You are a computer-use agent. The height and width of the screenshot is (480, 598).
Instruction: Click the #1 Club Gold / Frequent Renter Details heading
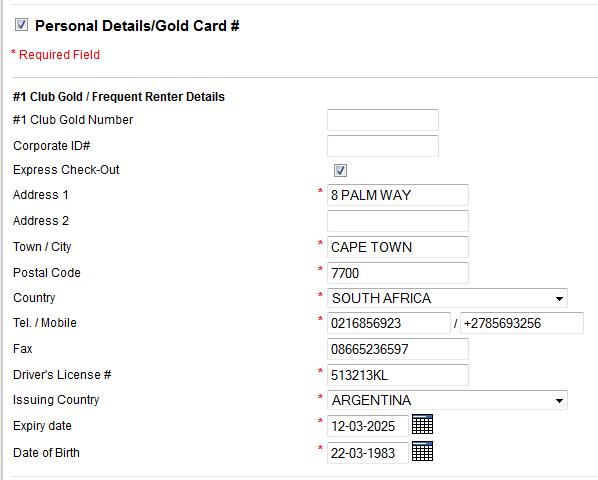[x=119, y=97]
